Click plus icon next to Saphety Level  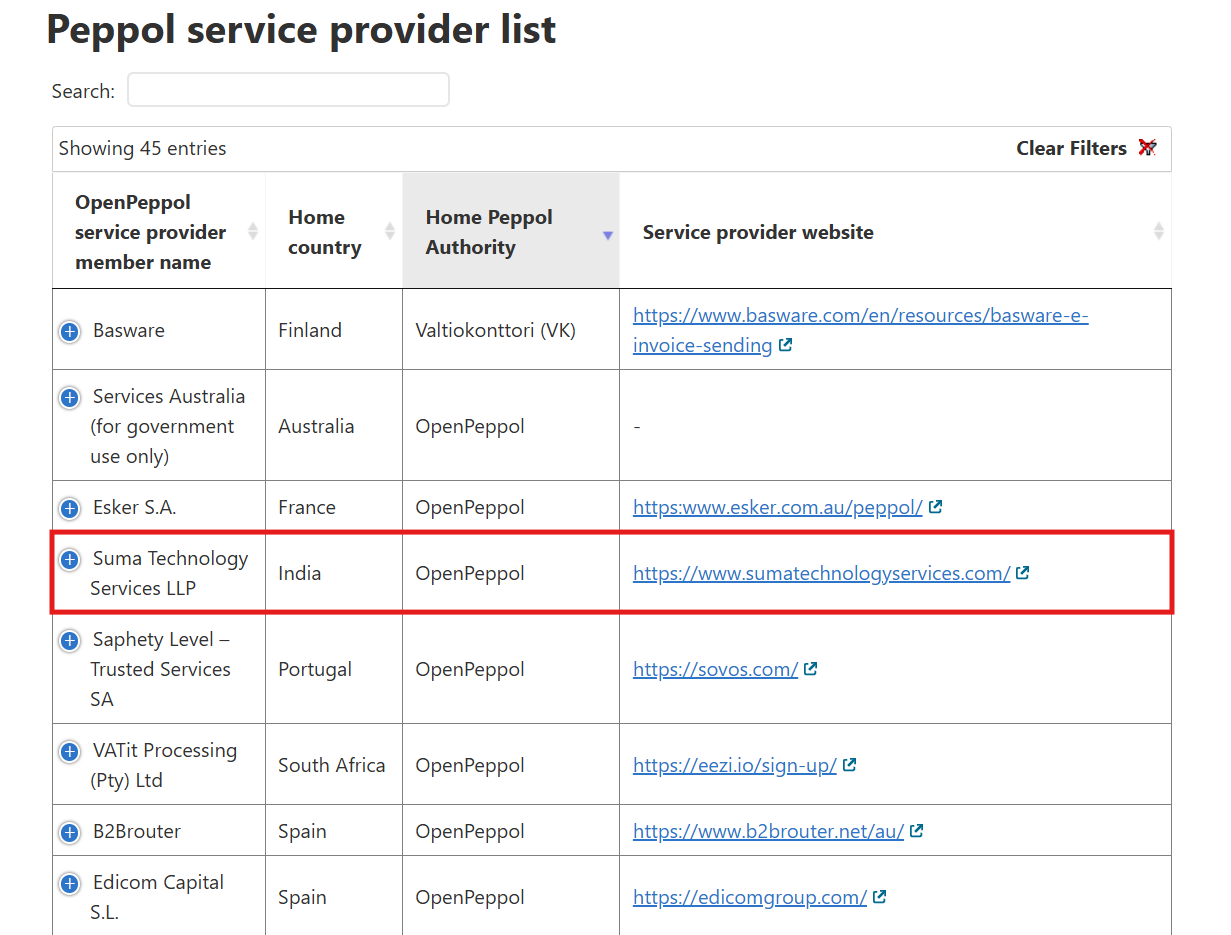(x=69, y=641)
